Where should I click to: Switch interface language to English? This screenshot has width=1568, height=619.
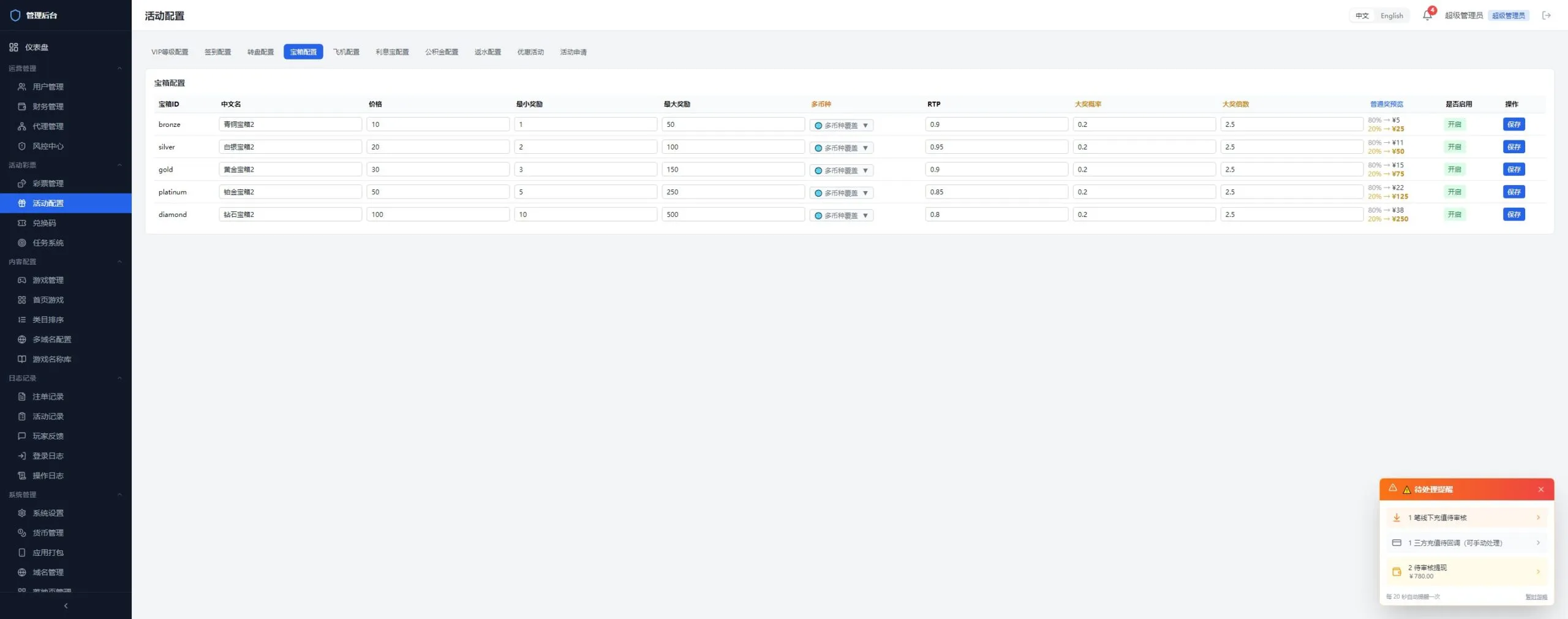pos(1392,16)
